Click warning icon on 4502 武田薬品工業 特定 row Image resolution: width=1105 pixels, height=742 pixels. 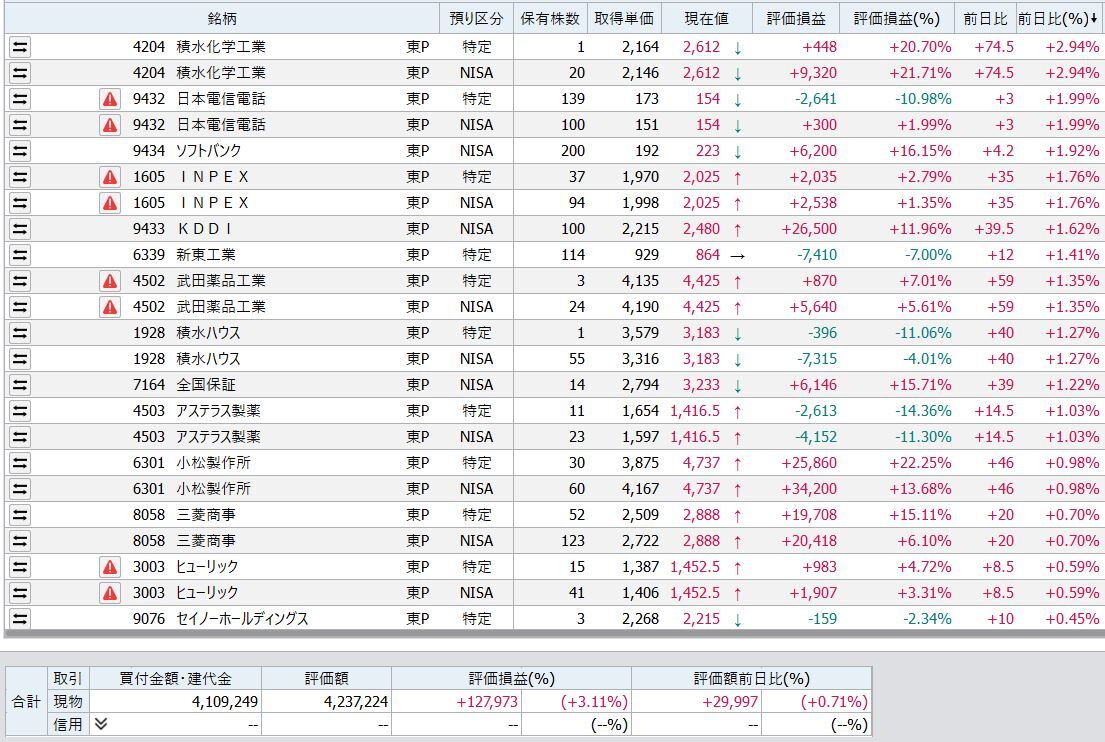(x=110, y=281)
